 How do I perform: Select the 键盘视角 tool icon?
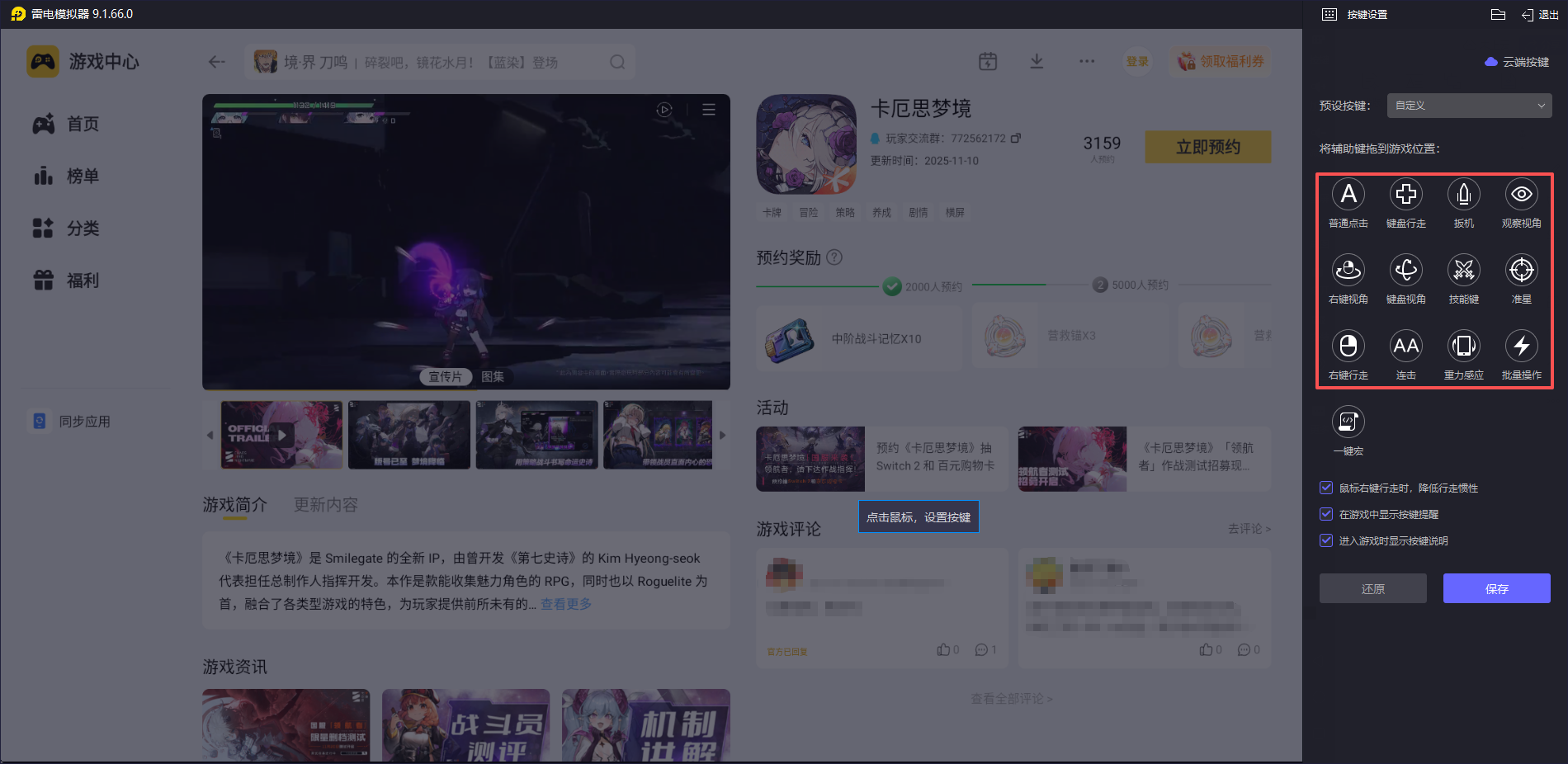[1406, 270]
